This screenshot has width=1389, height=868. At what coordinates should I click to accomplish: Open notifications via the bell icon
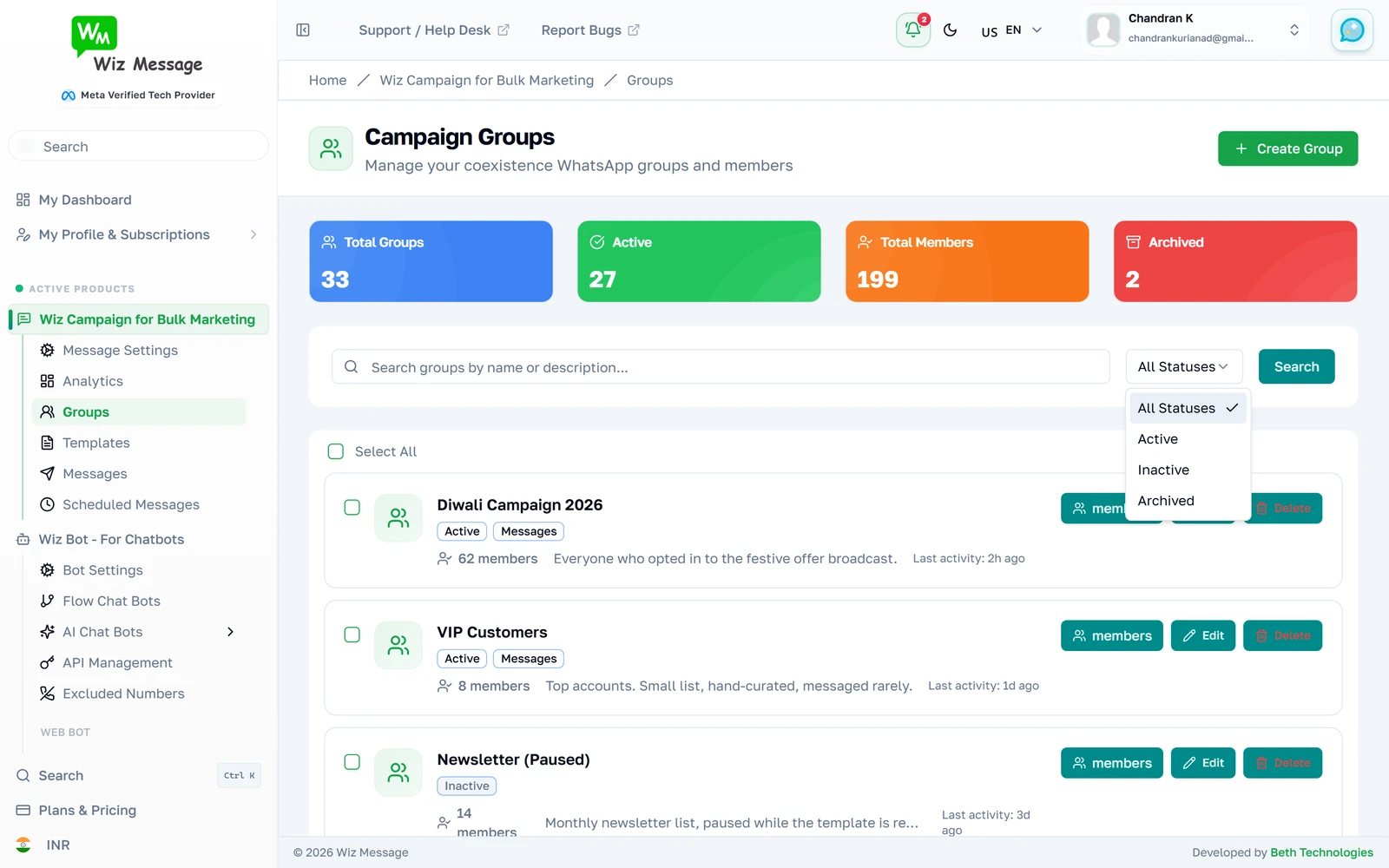click(912, 30)
